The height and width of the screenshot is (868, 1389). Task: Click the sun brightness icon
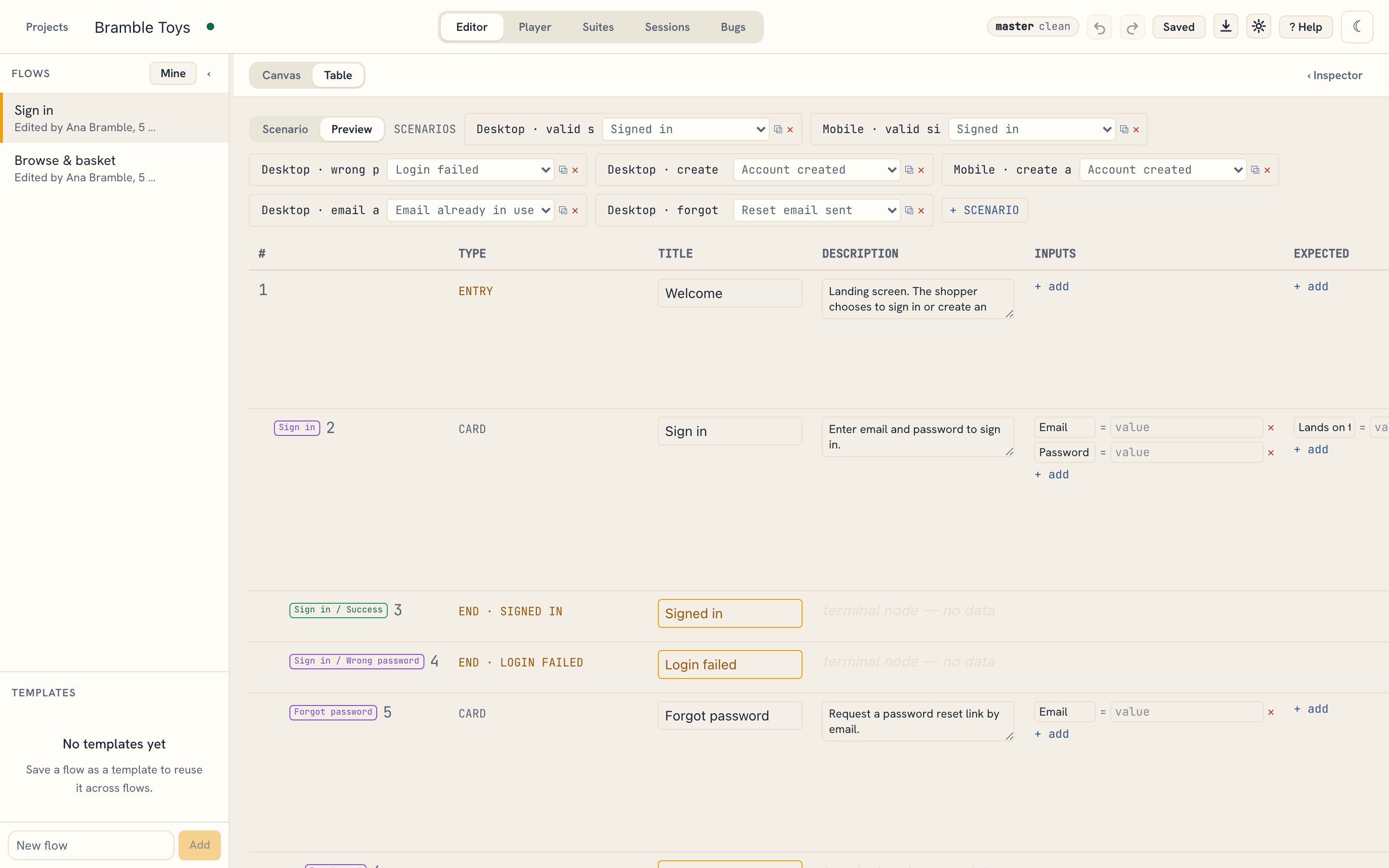(x=1258, y=27)
